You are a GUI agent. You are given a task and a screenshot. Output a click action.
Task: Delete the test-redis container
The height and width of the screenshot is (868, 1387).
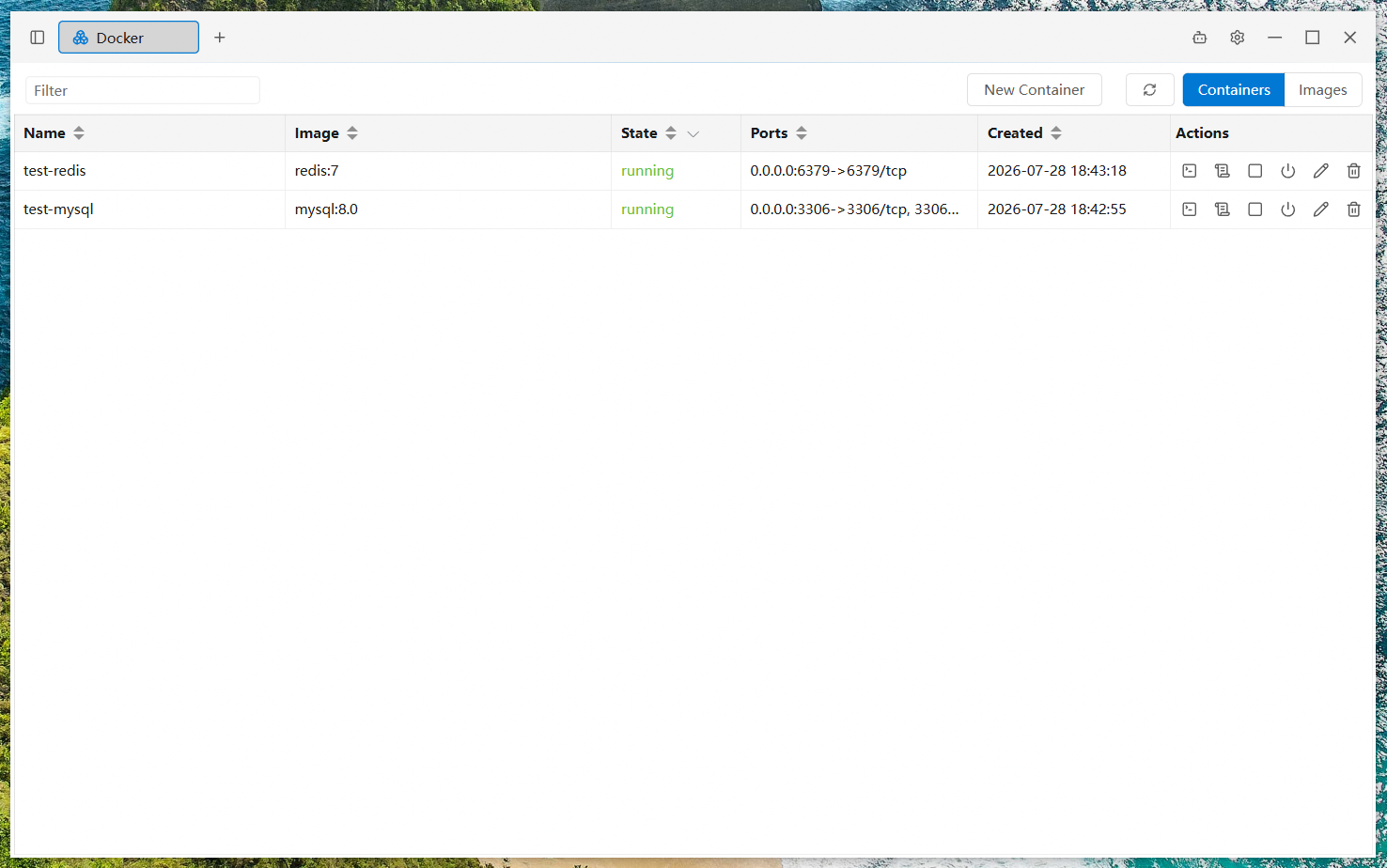[x=1353, y=171]
